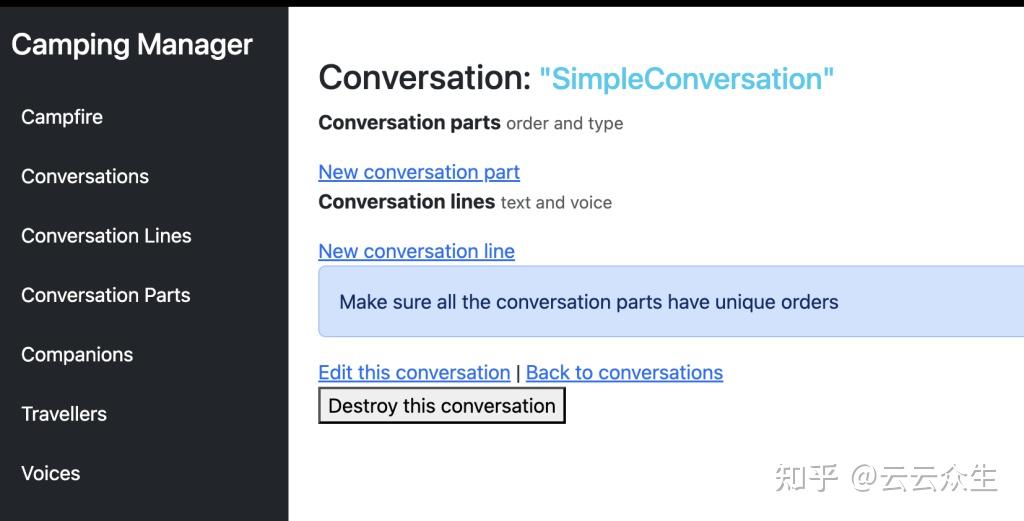Navigate to Companions in the sidebar

77,355
